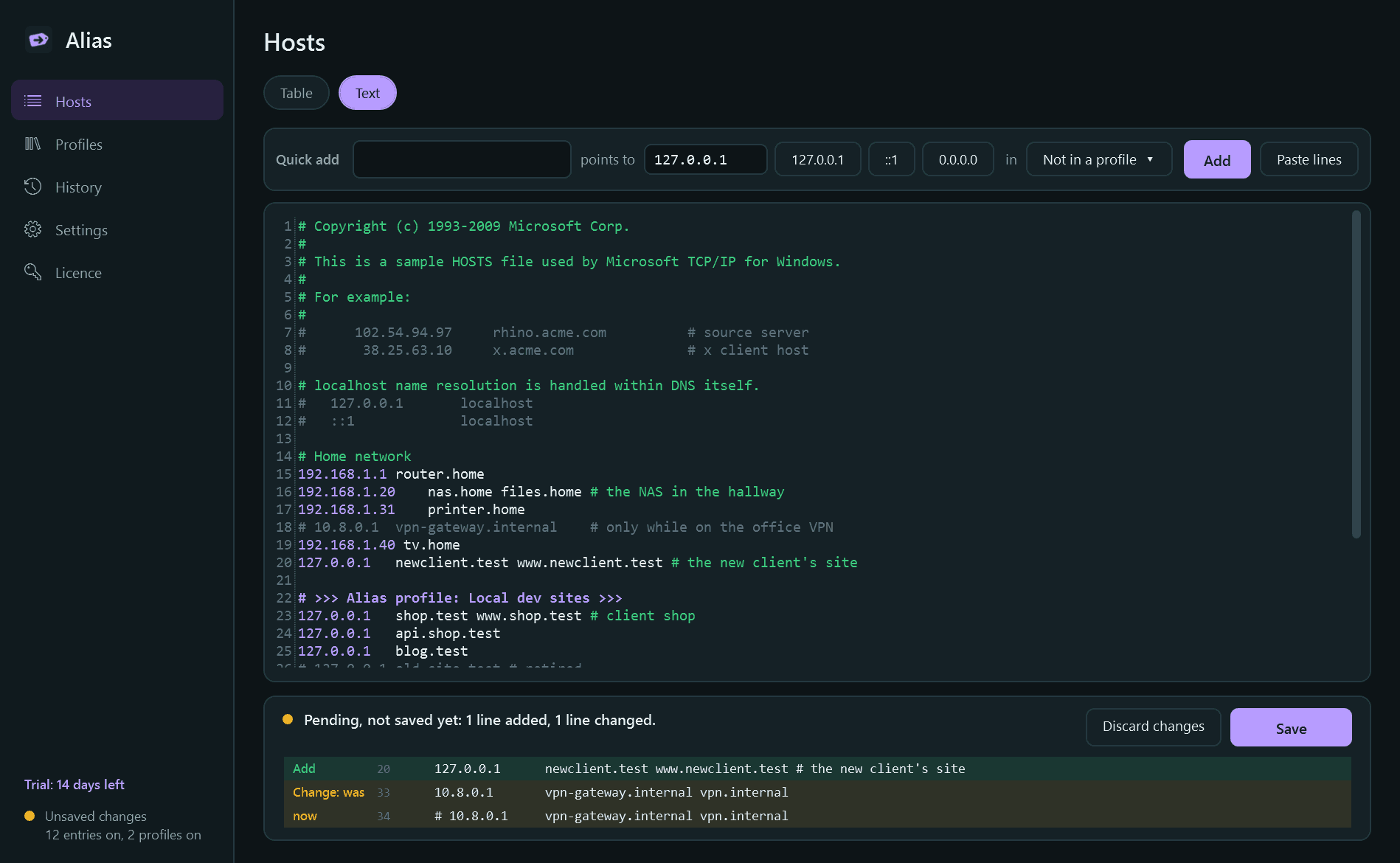Screen dimensions: 1400x863
Task: Click Discard changes button
Action: 1153,727
